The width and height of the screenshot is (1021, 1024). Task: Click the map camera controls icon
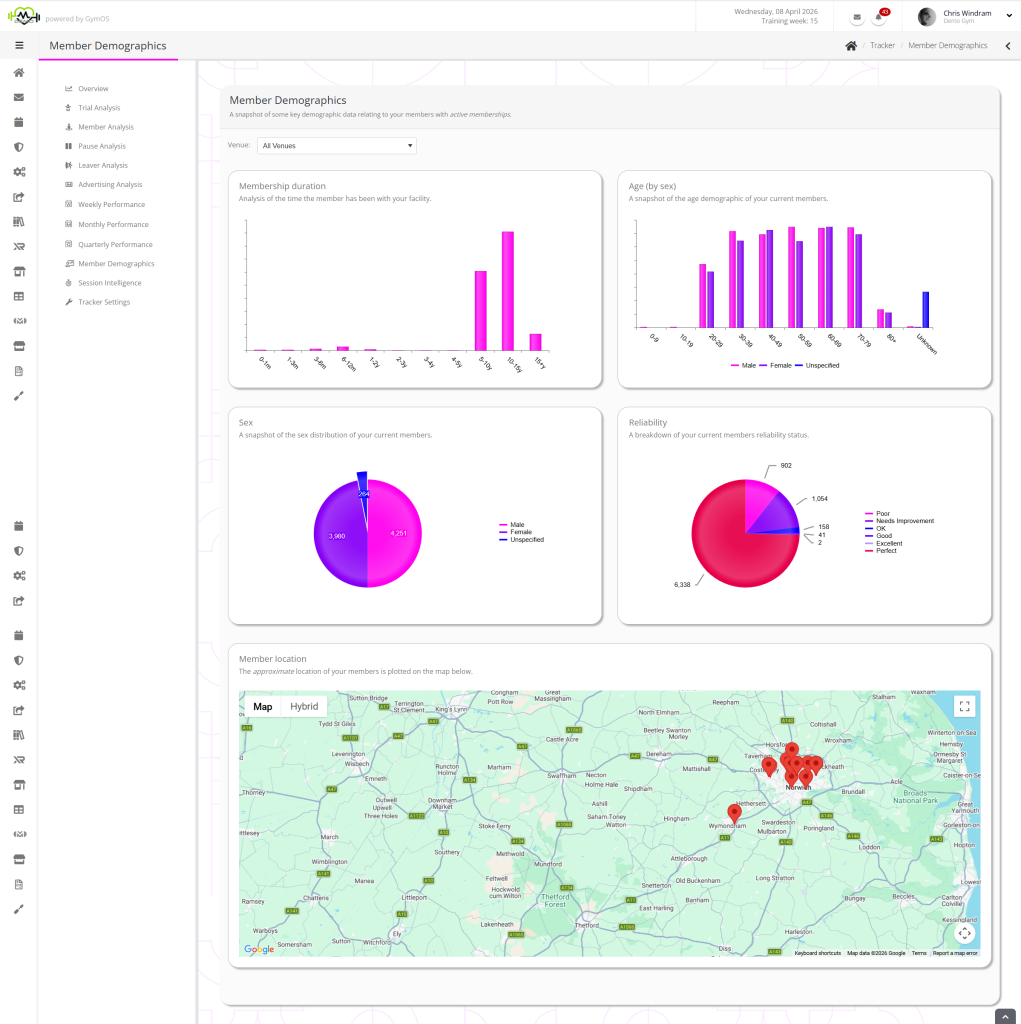(x=964, y=933)
